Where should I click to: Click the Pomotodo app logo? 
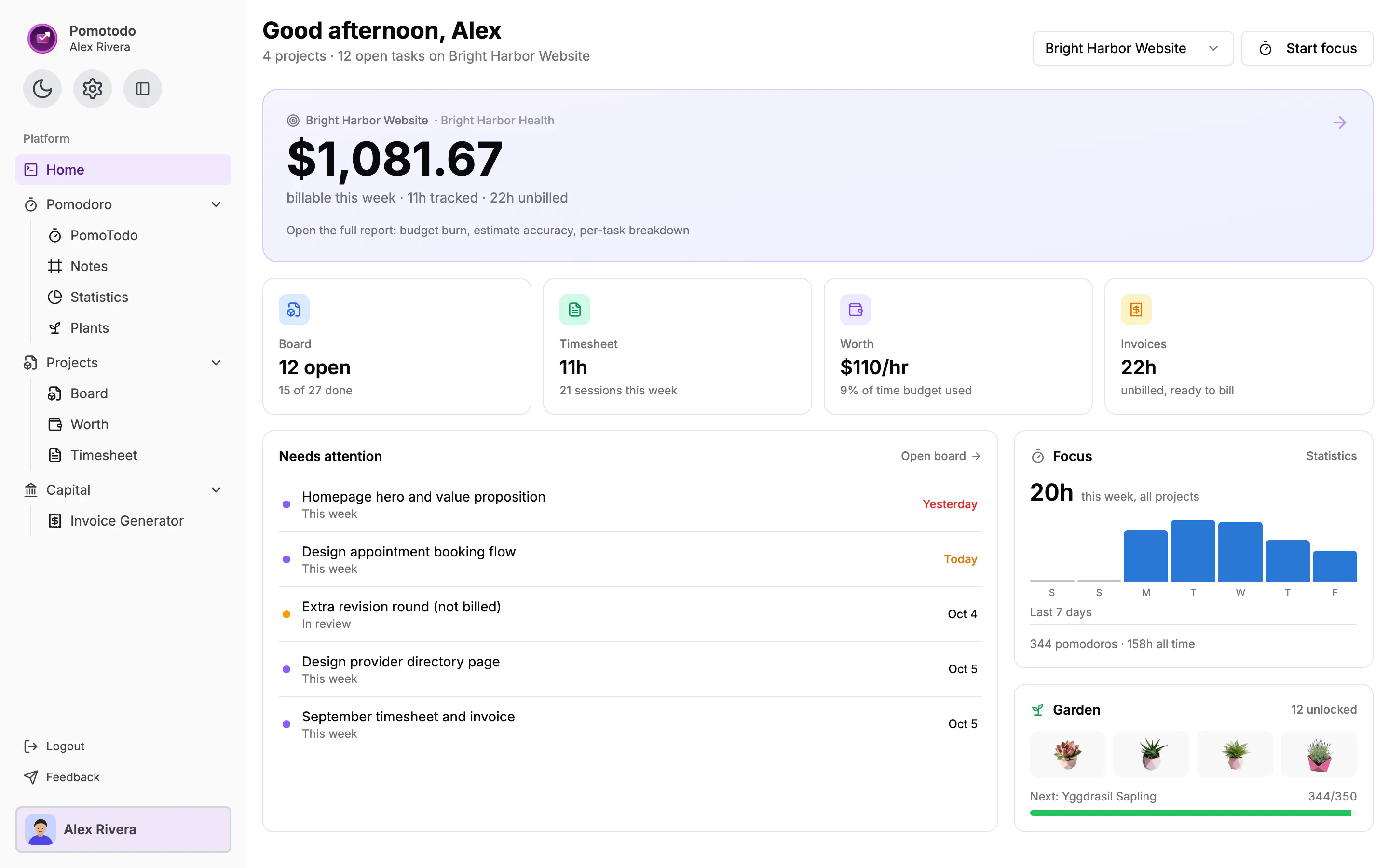pos(42,39)
